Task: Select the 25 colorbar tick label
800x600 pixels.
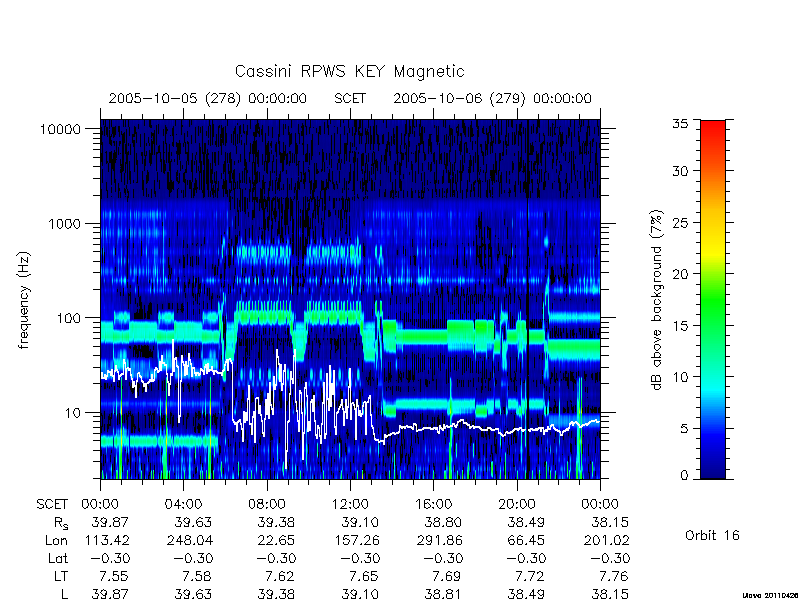Action: (680, 222)
